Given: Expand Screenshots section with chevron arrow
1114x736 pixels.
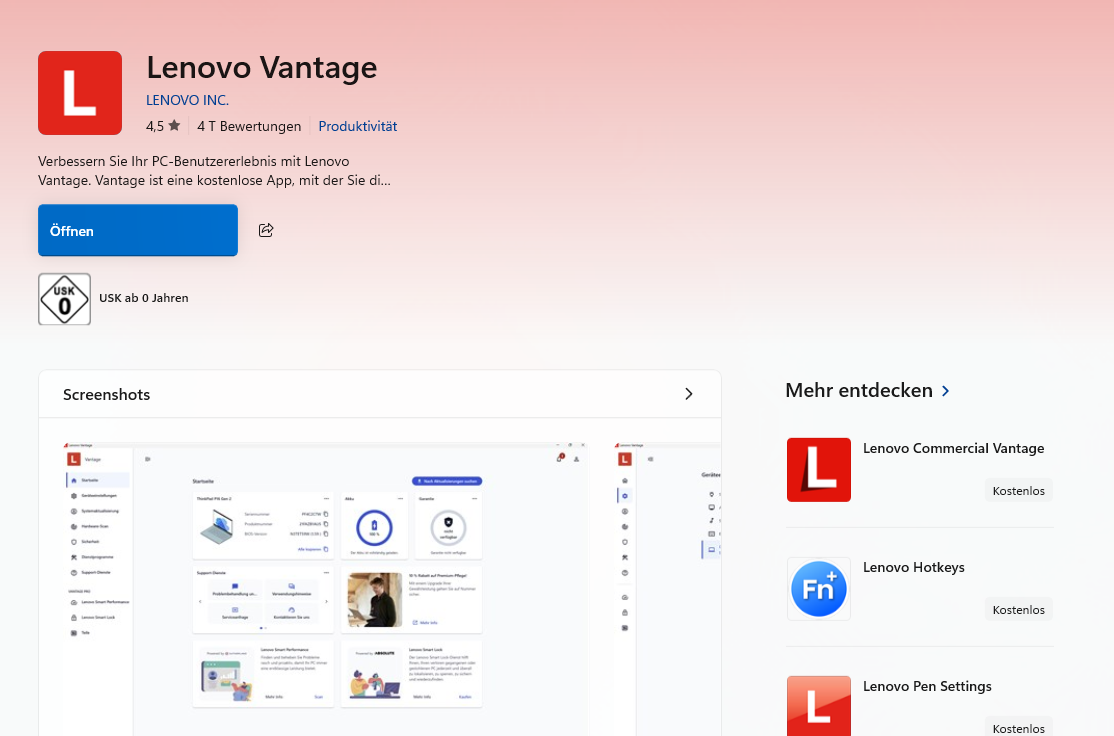Looking at the screenshot, I should click(x=688, y=394).
